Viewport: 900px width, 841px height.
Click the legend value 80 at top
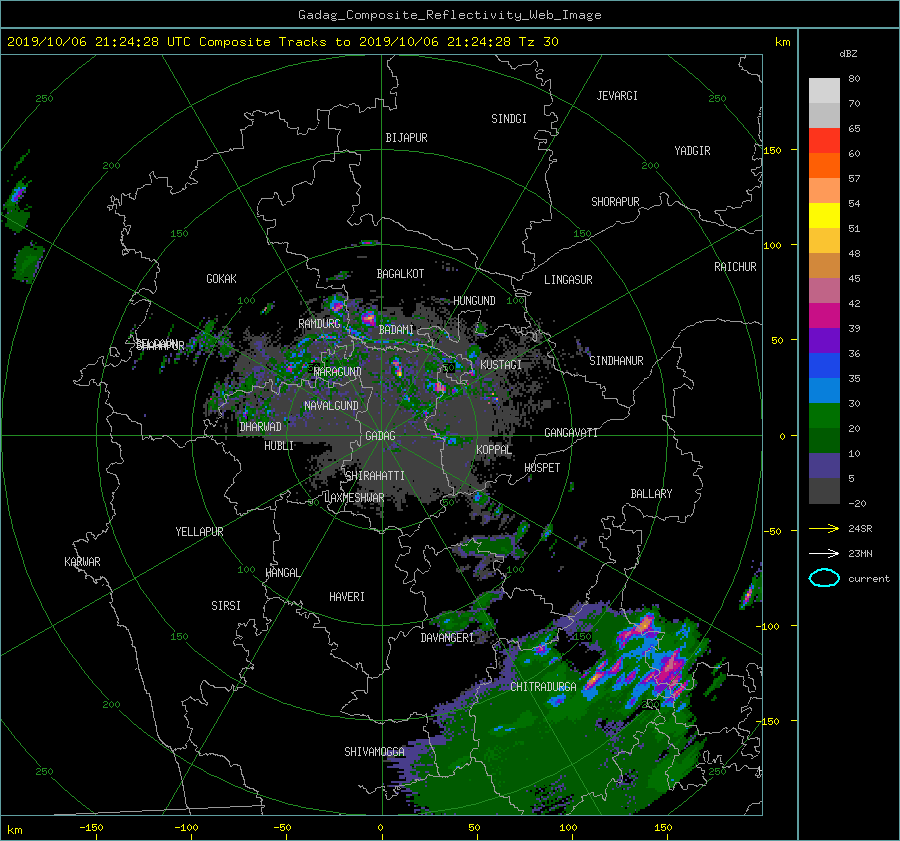[x=854, y=79]
